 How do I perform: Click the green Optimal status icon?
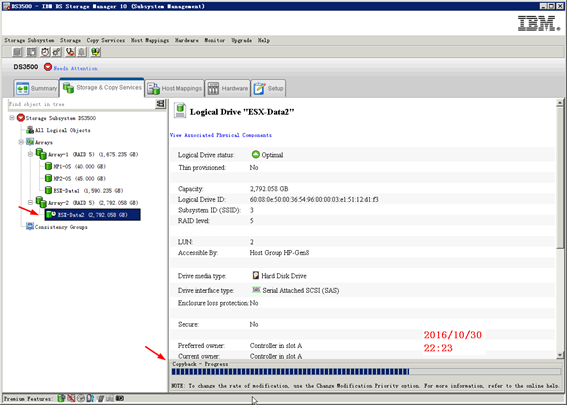click(255, 154)
